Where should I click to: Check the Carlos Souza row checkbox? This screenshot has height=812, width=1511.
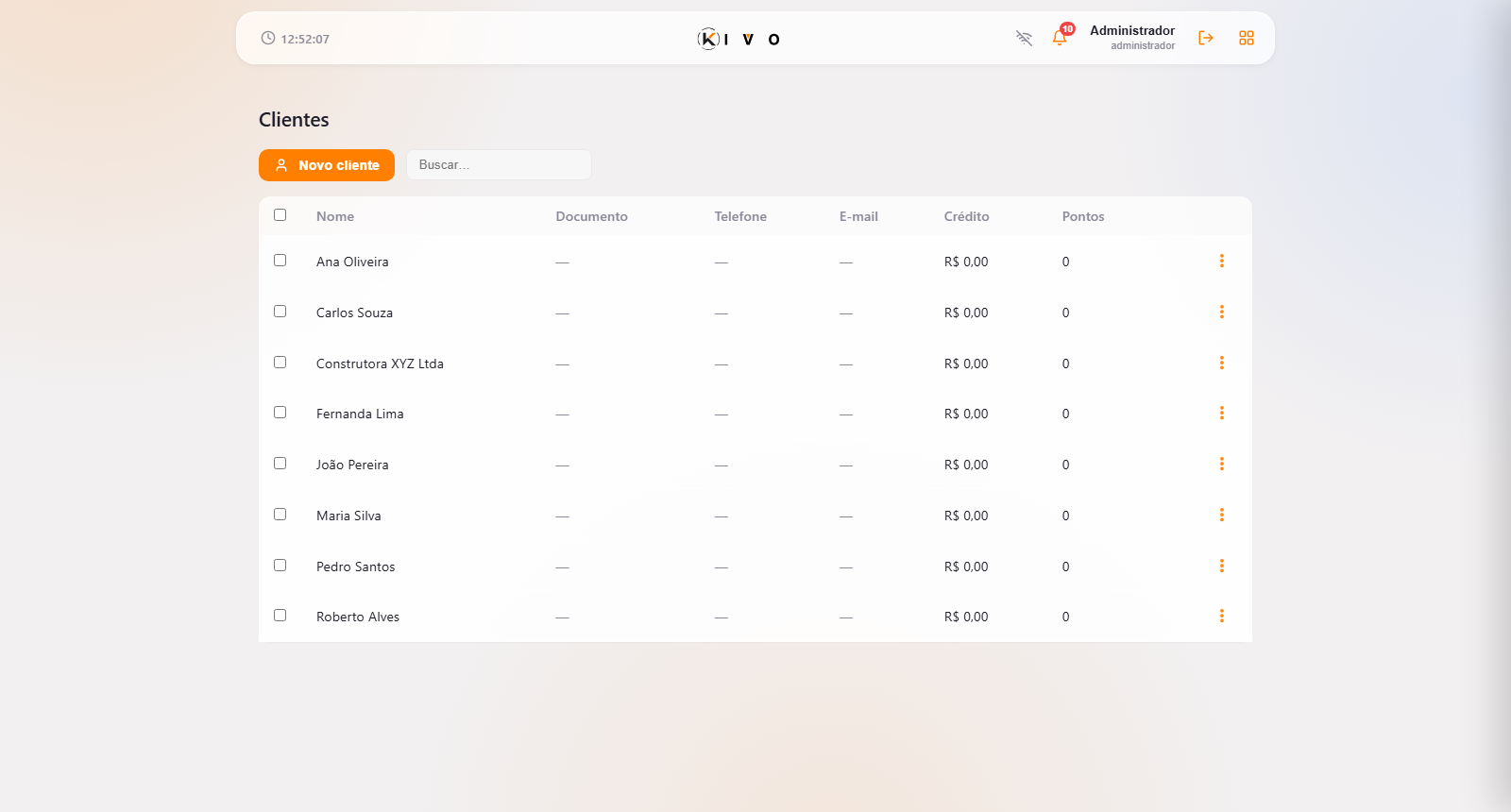coord(280,311)
